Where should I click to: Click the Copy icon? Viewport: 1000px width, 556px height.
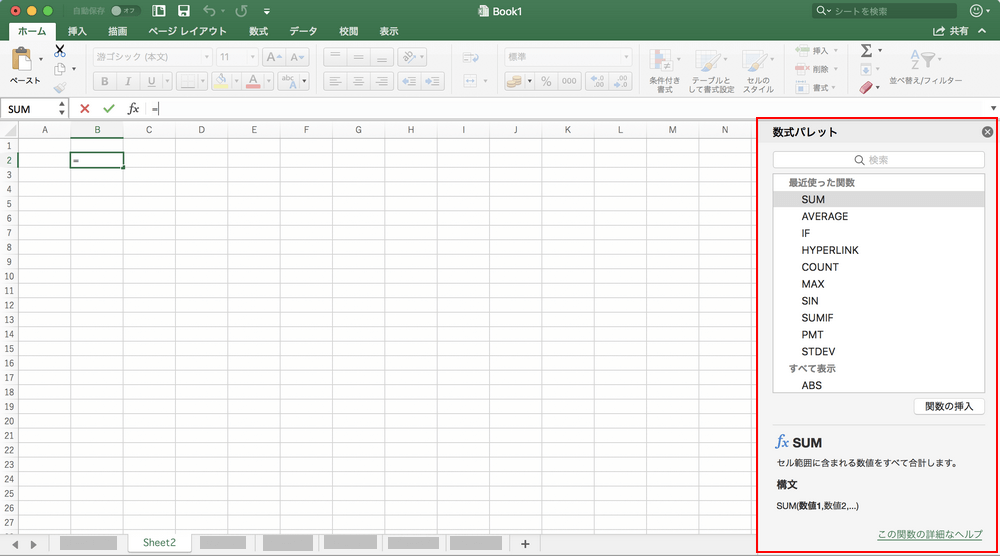(x=60, y=69)
